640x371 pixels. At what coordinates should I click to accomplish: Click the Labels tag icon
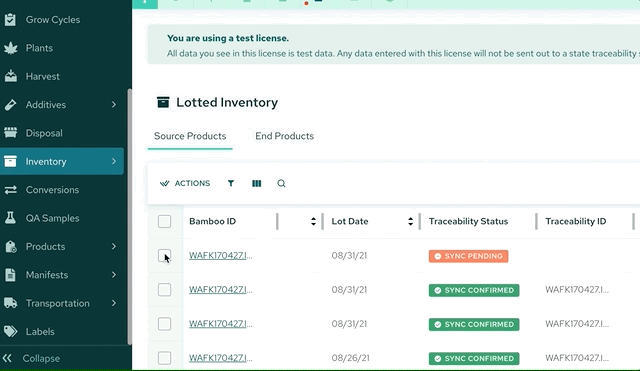click(11, 331)
